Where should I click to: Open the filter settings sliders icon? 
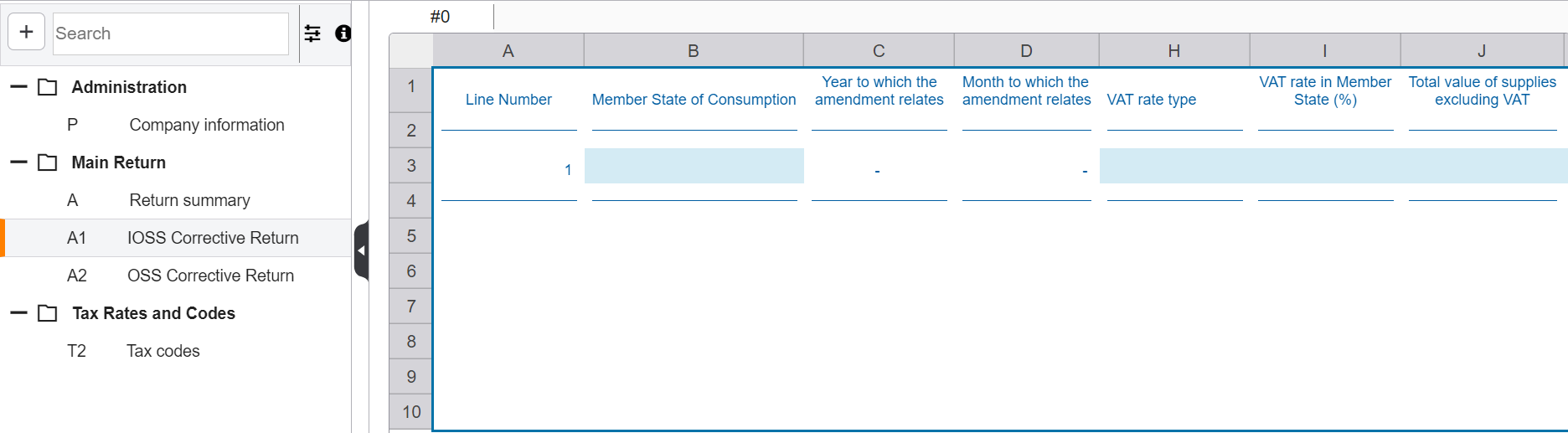click(312, 34)
